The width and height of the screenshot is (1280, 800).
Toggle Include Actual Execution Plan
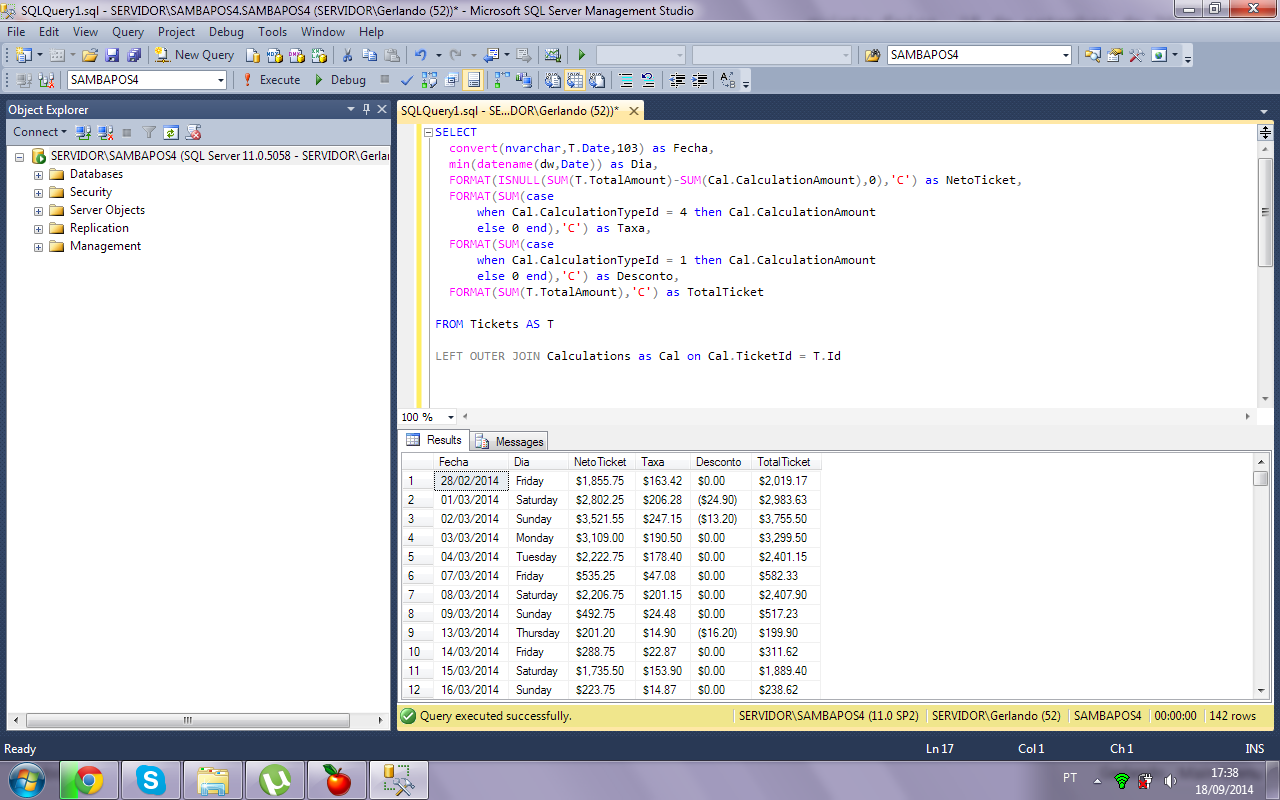pos(501,80)
